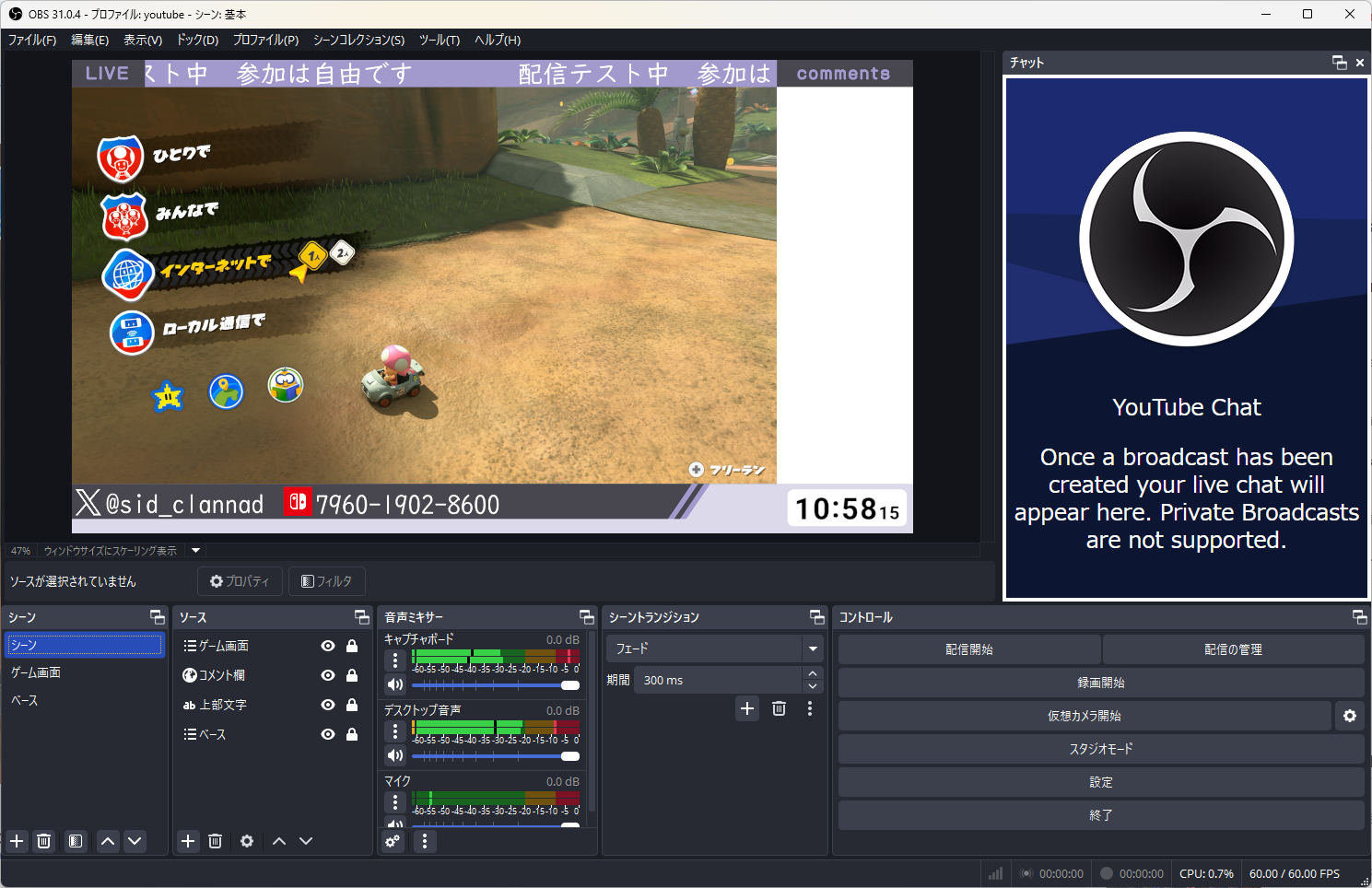Unlock the 上部文字 source
This screenshot has height=888, width=1372.
[352, 705]
